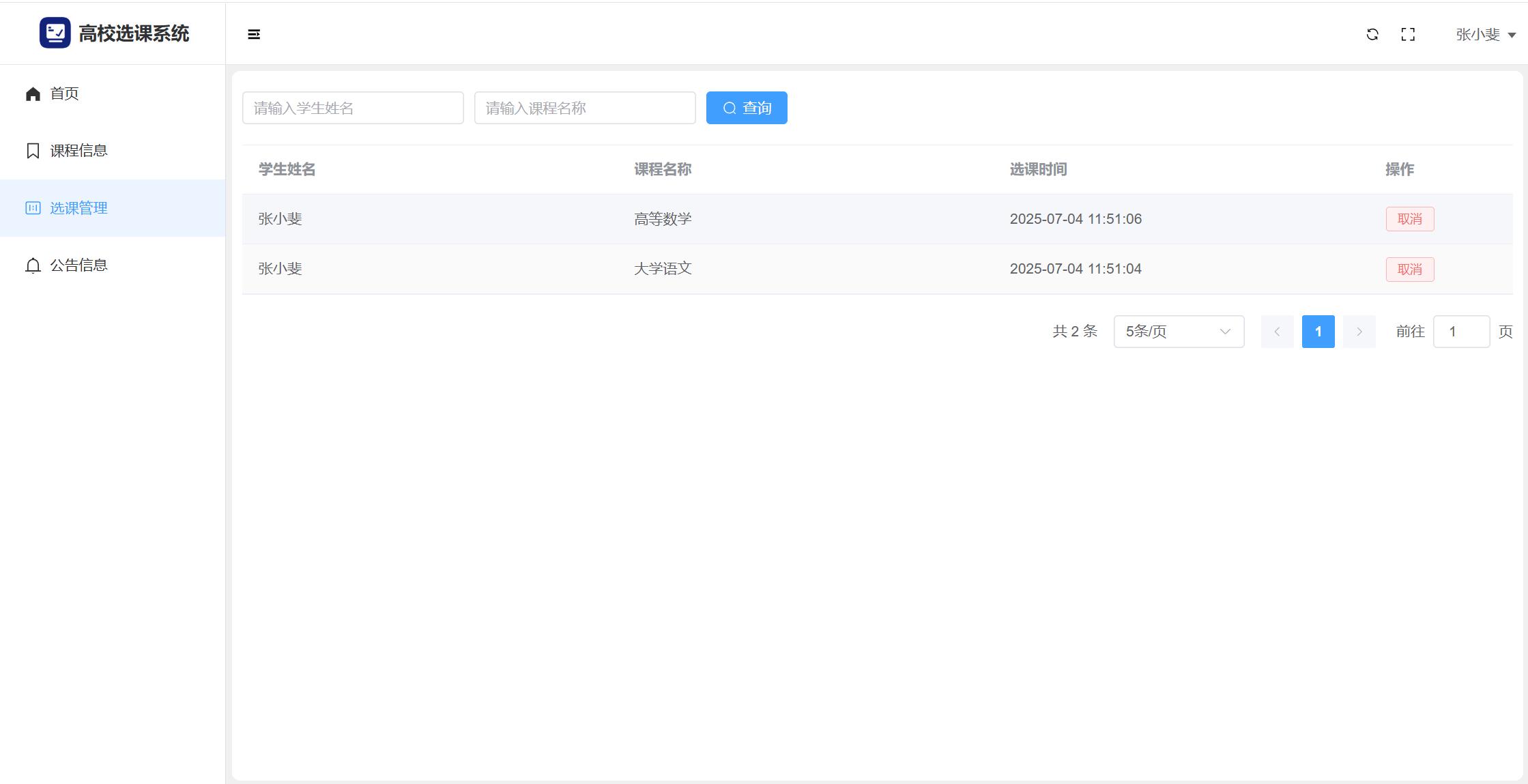Click the refresh icon in header
1528x784 pixels.
click(1372, 34)
